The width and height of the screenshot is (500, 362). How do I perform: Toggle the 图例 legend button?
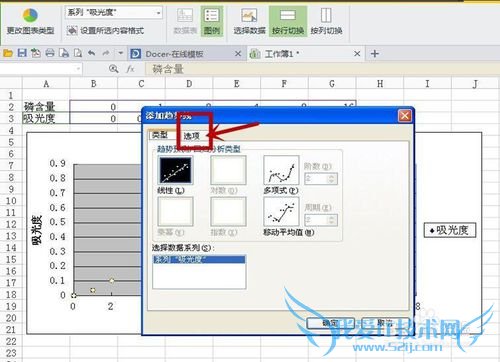tap(212, 21)
